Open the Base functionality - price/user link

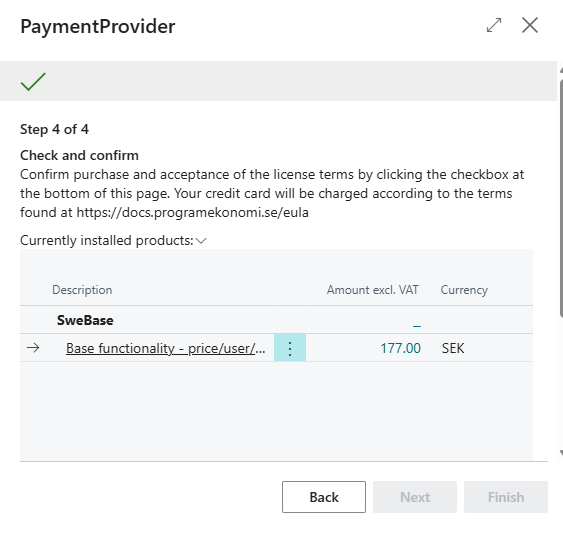click(x=166, y=348)
